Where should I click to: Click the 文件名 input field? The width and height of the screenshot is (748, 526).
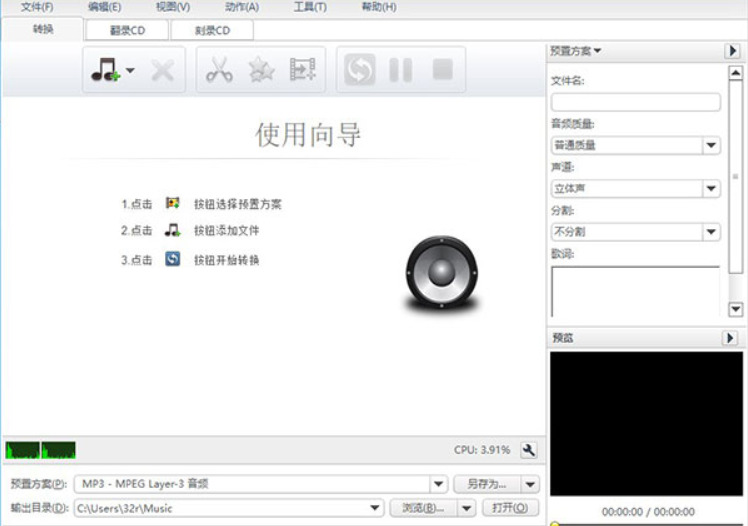pos(635,102)
